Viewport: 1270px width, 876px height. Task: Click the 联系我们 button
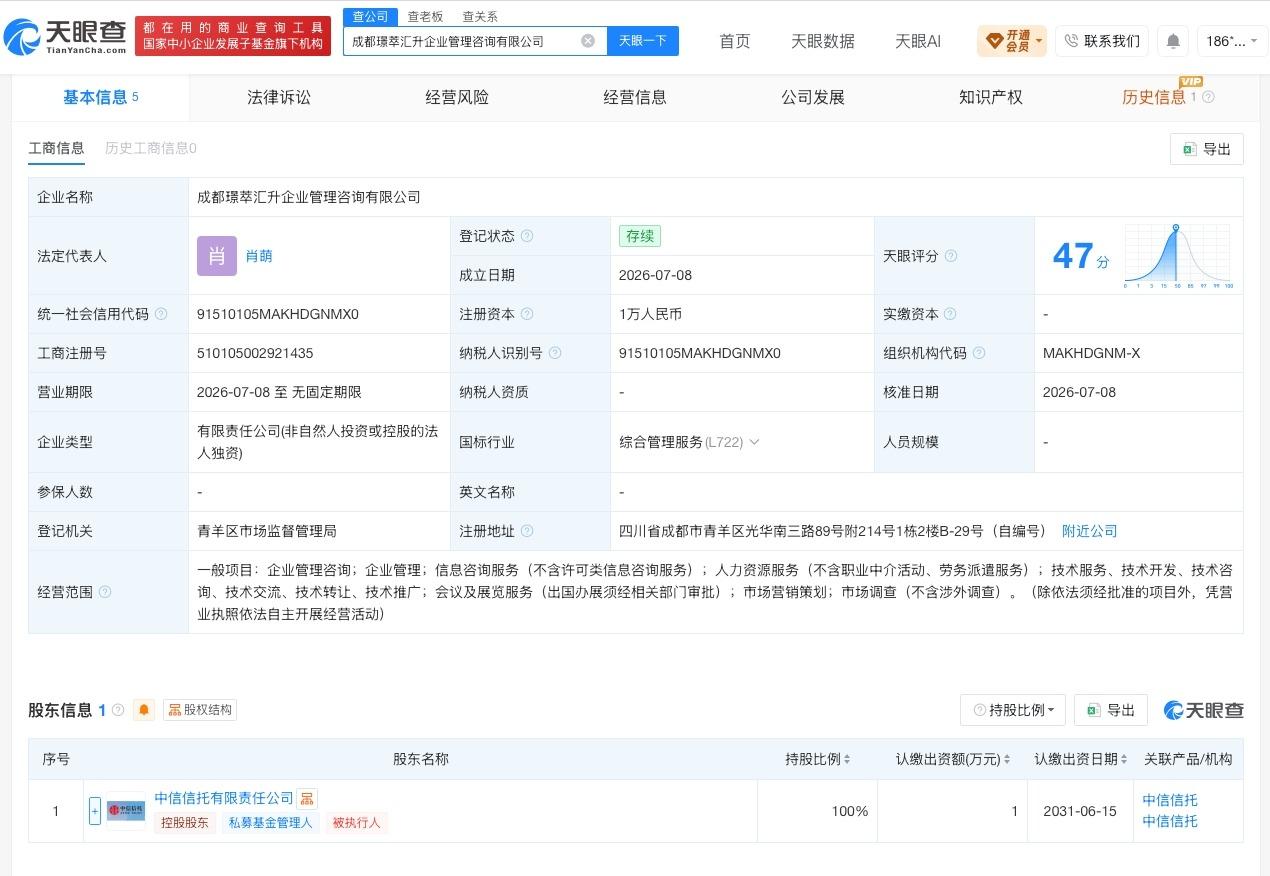tap(1102, 41)
